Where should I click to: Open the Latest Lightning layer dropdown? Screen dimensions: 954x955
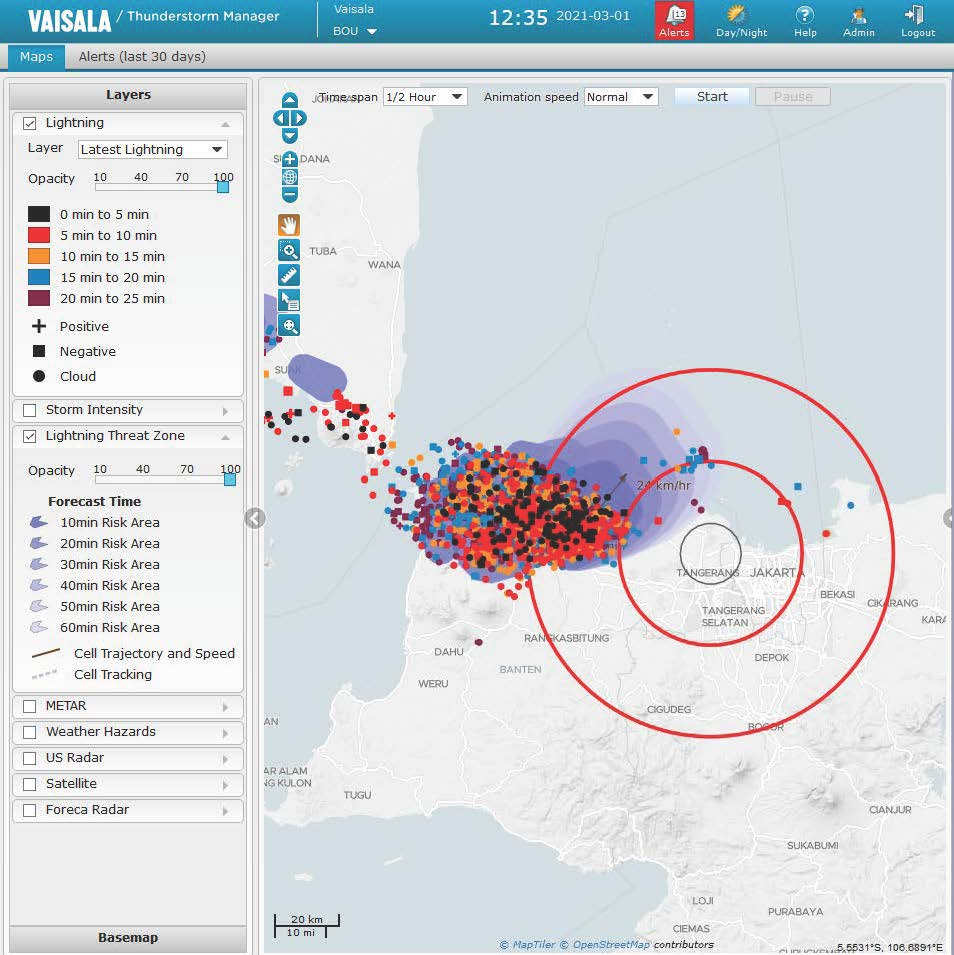point(153,150)
